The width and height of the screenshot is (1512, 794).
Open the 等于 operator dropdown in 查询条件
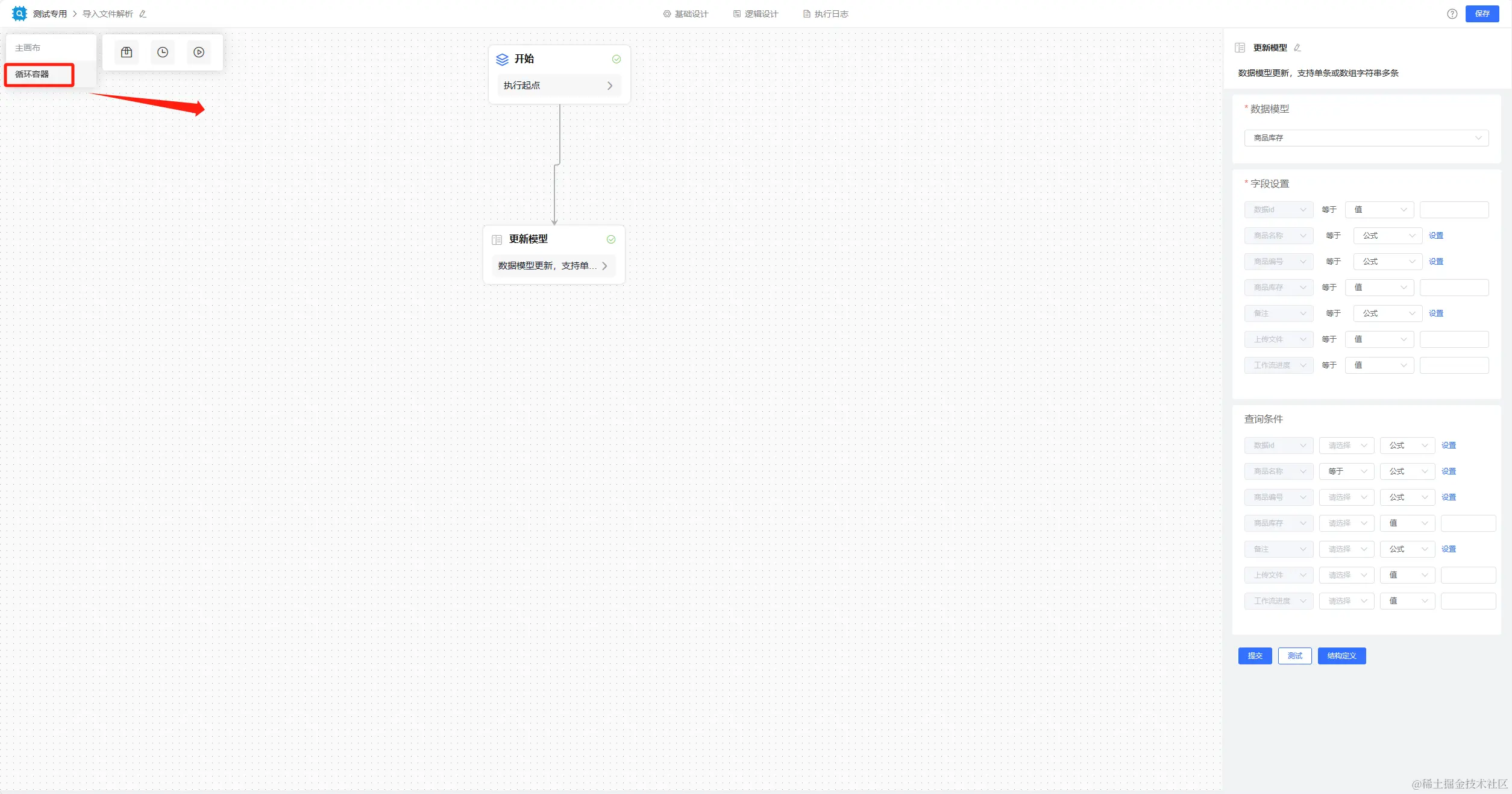pos(1346,471)
